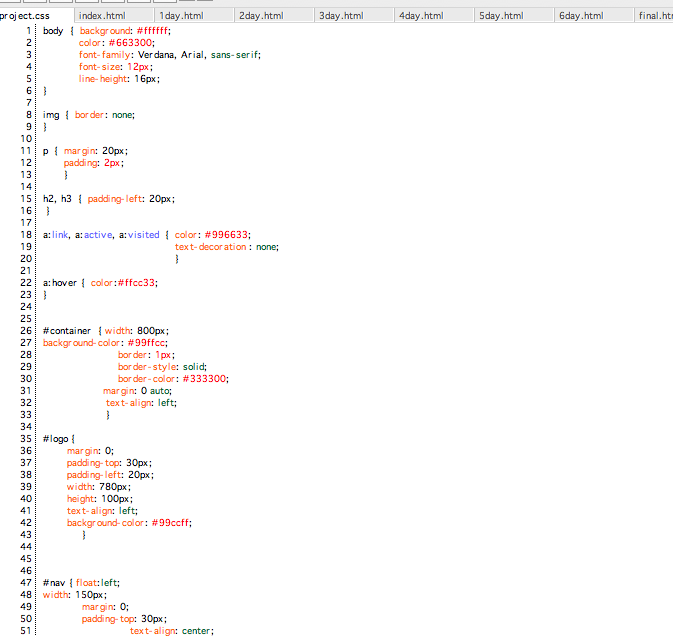This screenshot has height=636, width=673.
Task: Select the 3day.html tab
Action: (x=354, y=16)
